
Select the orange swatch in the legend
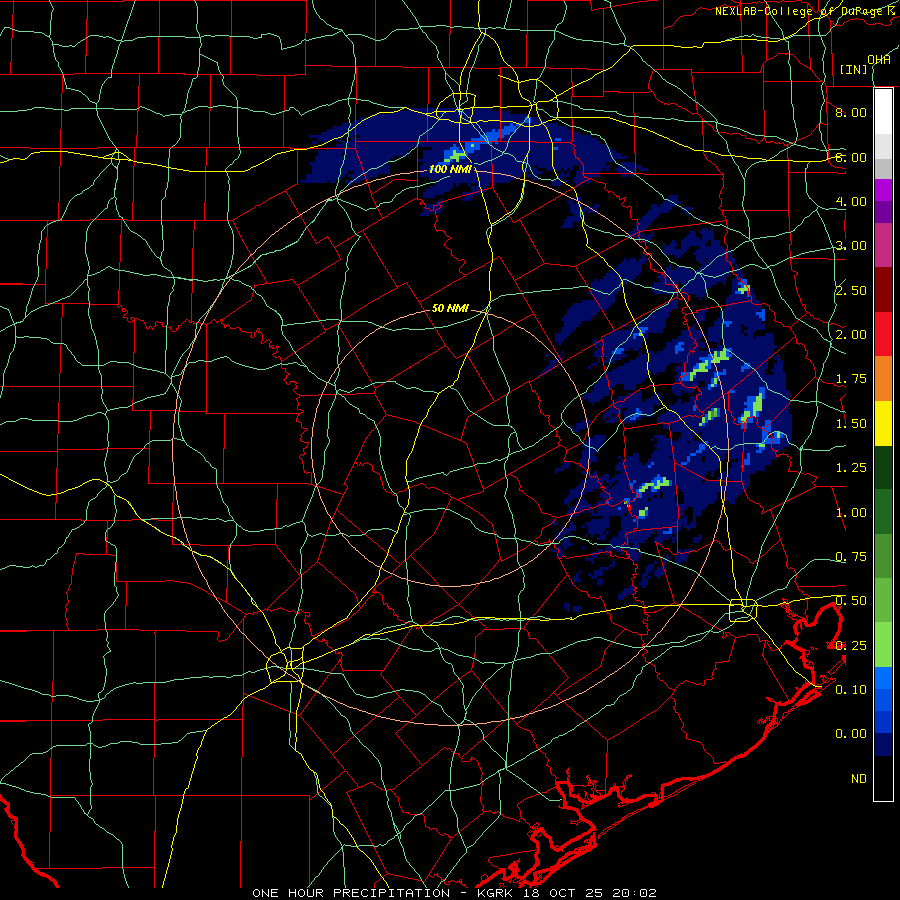883,378
